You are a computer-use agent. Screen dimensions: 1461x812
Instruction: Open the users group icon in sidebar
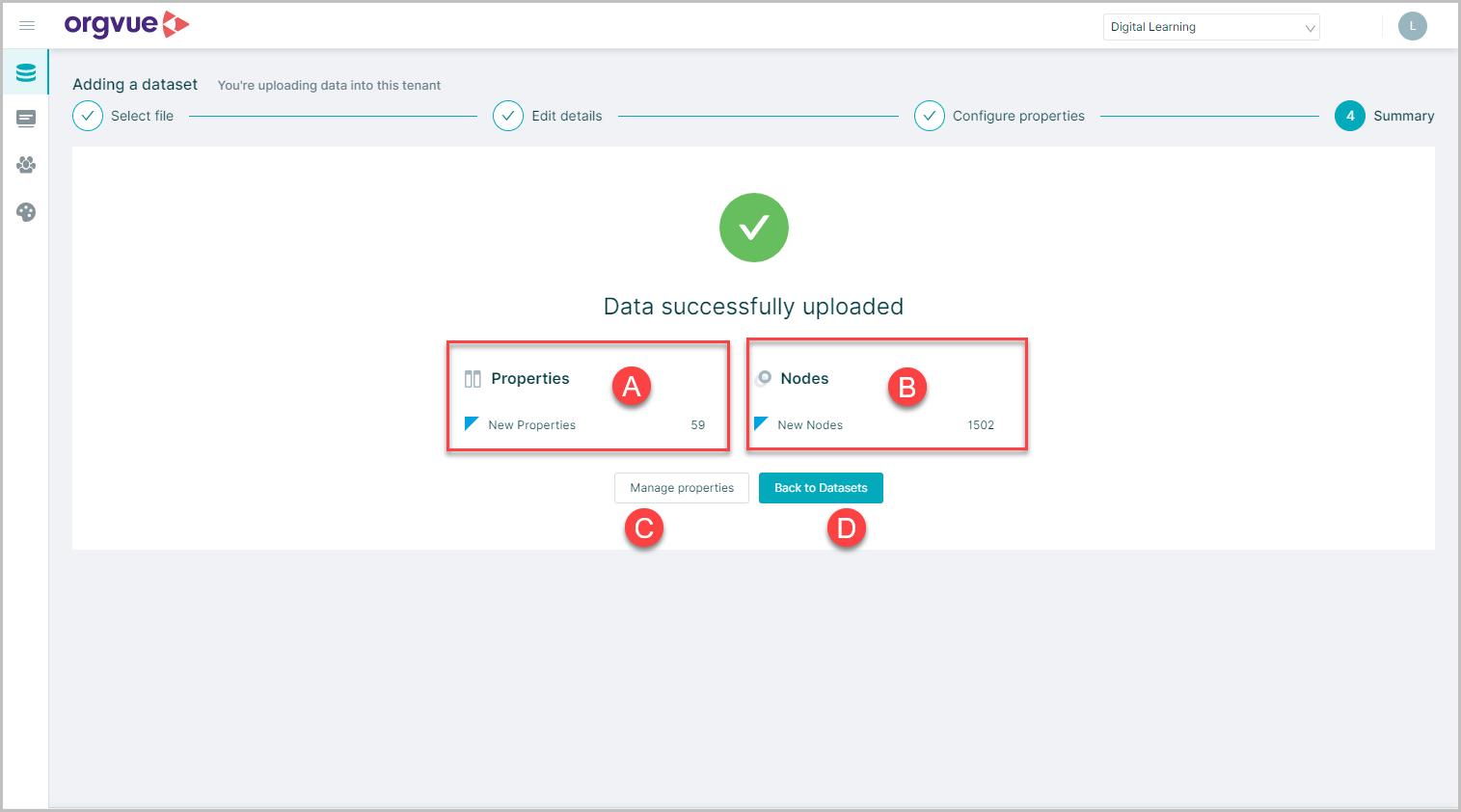pos(26,165)
